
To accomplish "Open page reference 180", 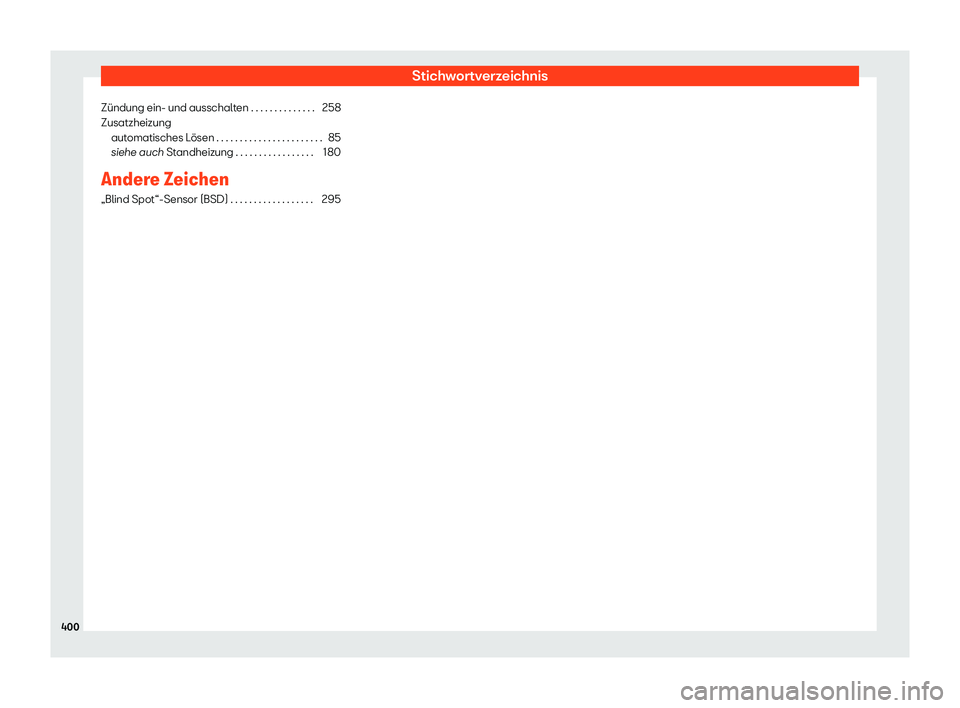I will 332,153.
